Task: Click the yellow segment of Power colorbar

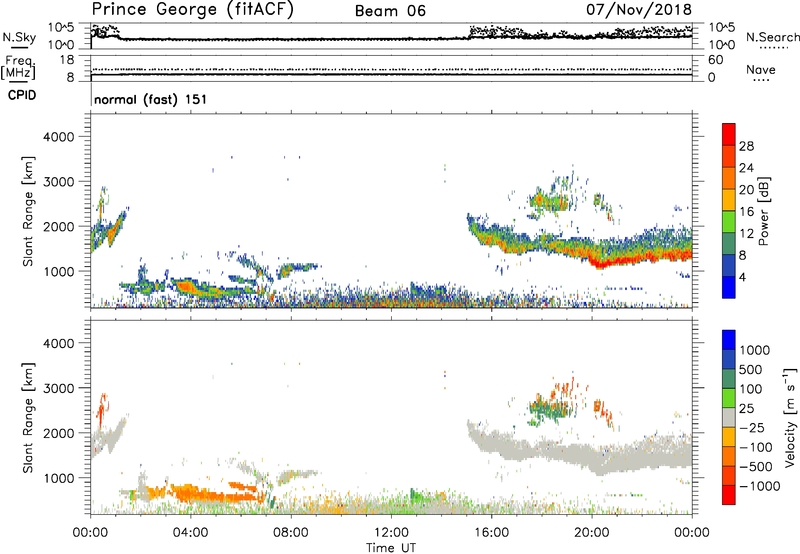Action: point(729,199)
